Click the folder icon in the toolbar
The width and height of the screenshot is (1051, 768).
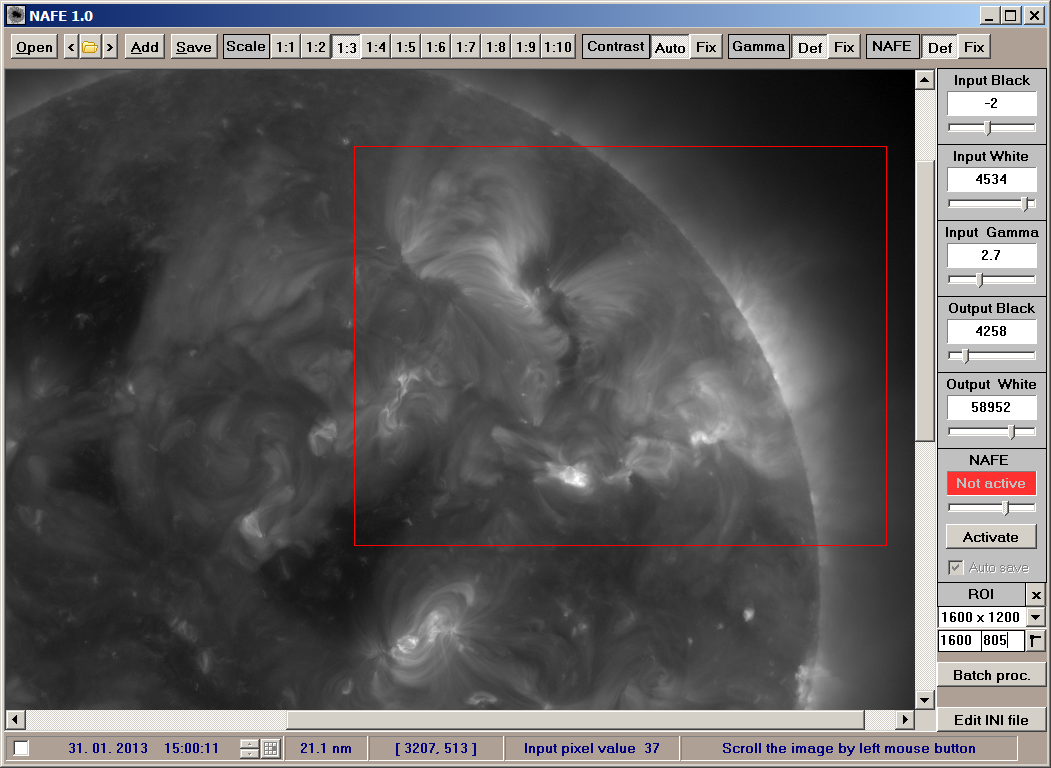point(90,47)
